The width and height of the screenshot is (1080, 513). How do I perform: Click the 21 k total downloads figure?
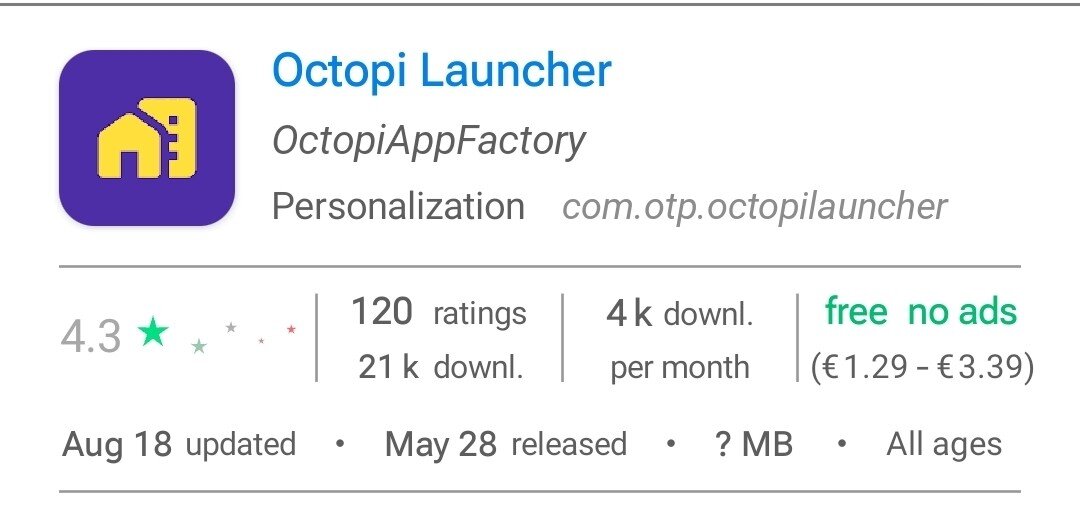(x=440, y=367)
